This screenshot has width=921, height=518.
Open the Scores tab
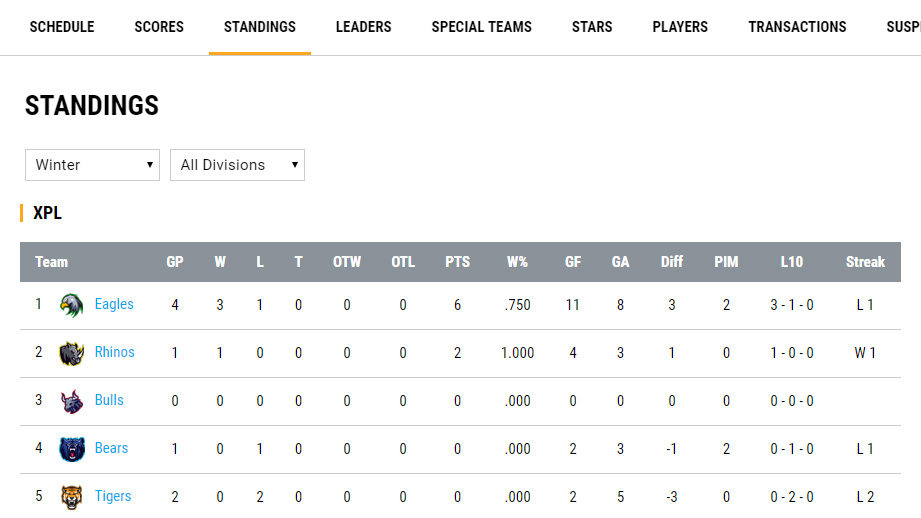(x=159, y=27)
